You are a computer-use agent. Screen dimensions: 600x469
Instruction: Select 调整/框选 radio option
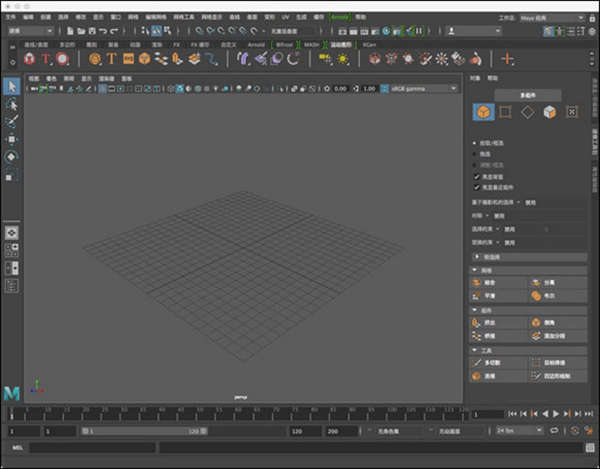pyautogui.click(x=474, y=165)
